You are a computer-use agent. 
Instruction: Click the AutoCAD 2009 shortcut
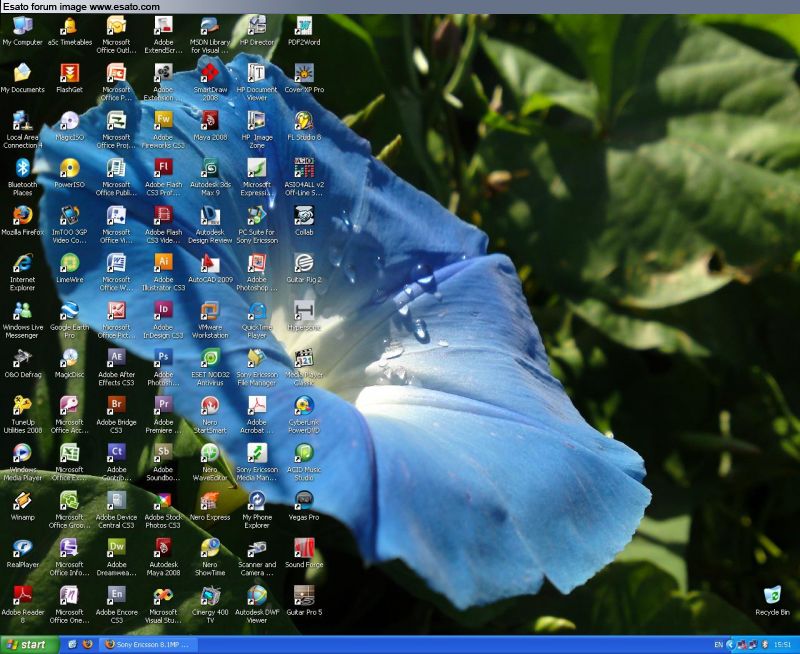(210, 263)
